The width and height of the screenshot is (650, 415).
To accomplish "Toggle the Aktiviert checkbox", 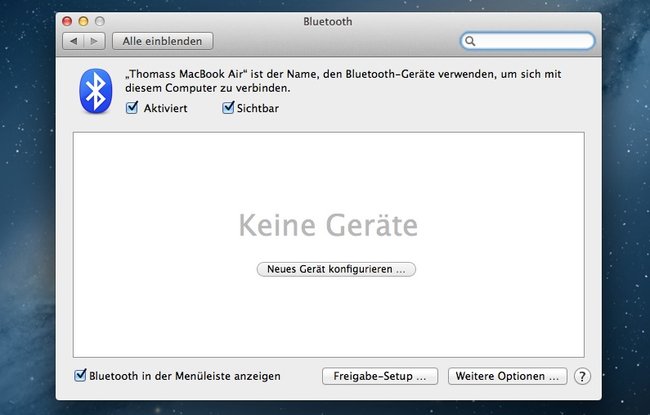I will coord(132,108).
